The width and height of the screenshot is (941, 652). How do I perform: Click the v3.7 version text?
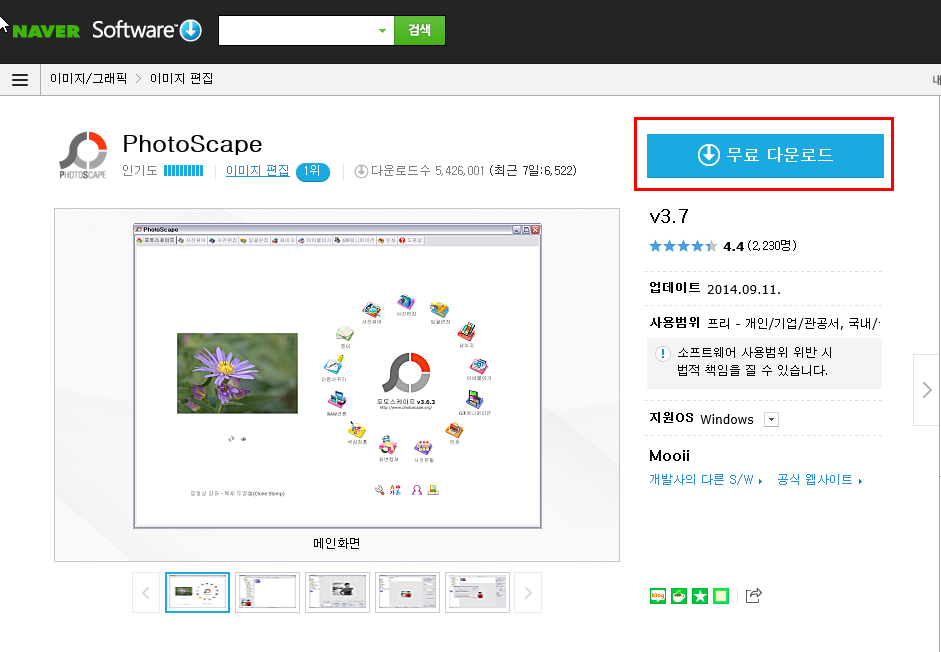(x=669, y=216)
